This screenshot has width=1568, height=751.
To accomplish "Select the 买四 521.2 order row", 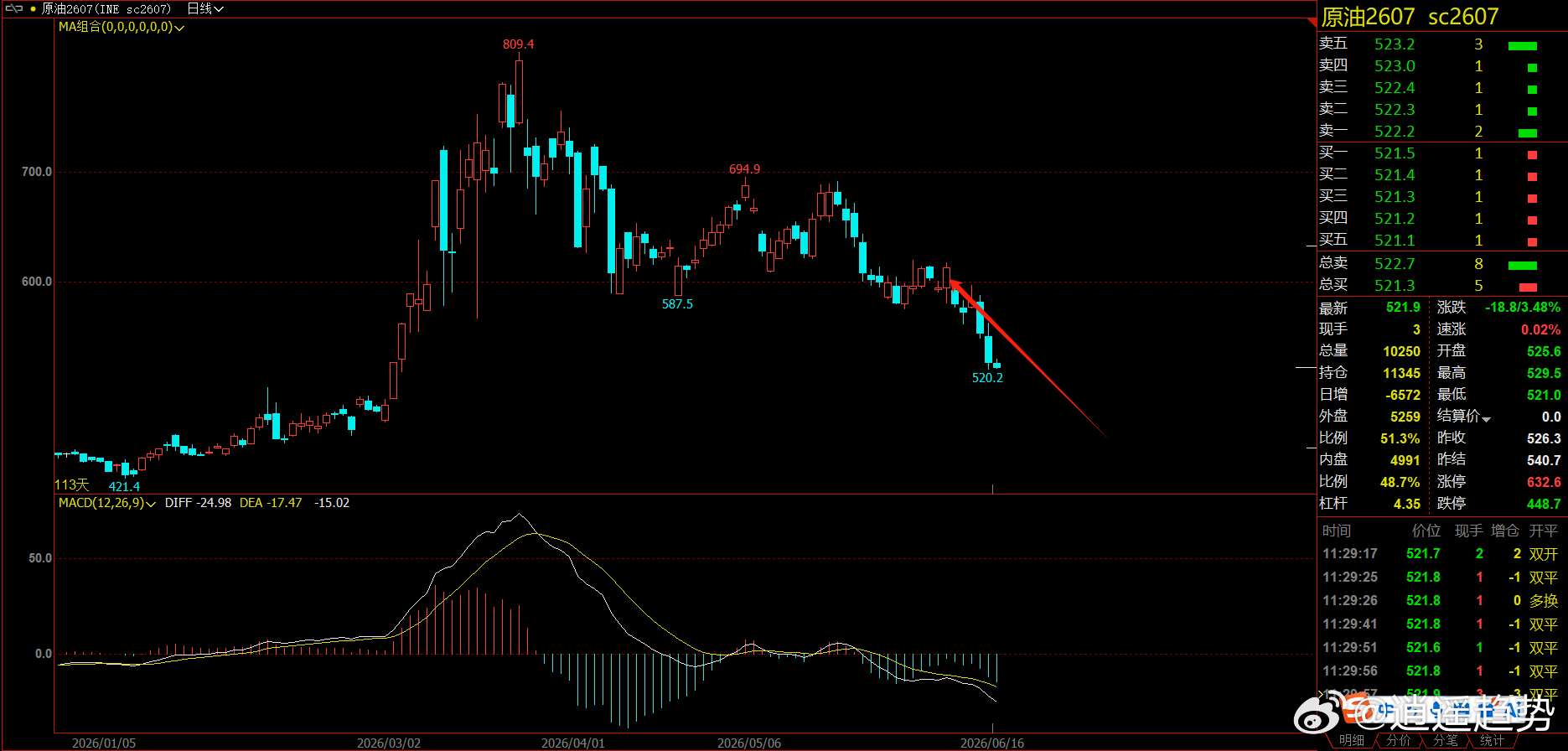I will click(1442, 219).
